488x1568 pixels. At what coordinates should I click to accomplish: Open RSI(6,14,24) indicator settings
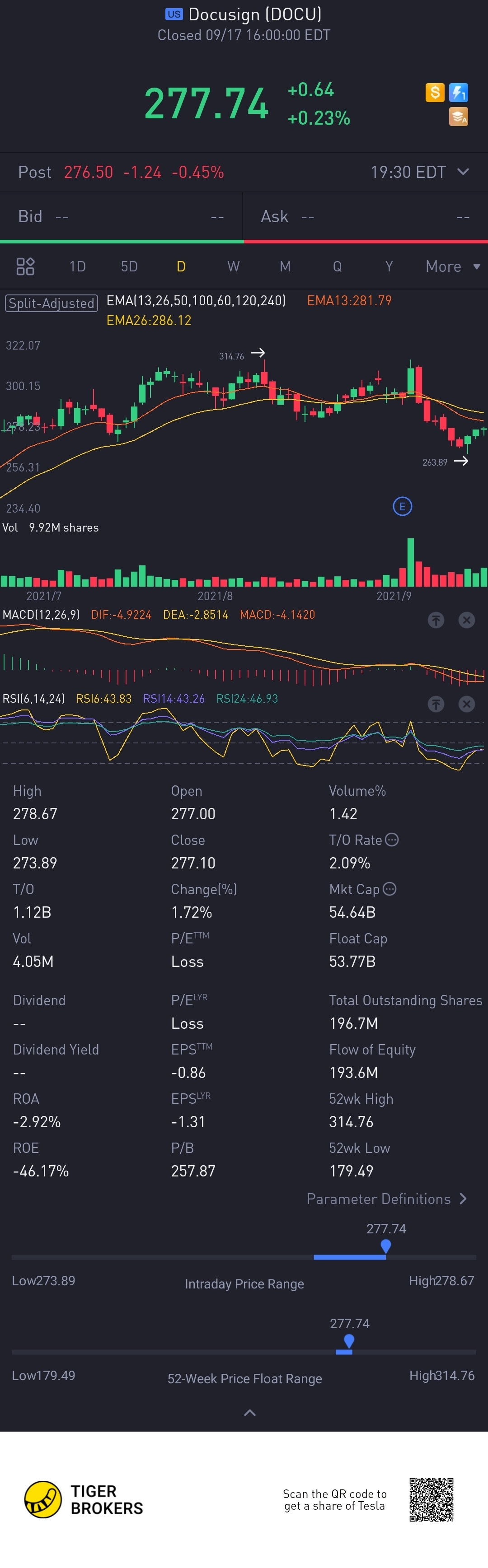pos(33,698)
